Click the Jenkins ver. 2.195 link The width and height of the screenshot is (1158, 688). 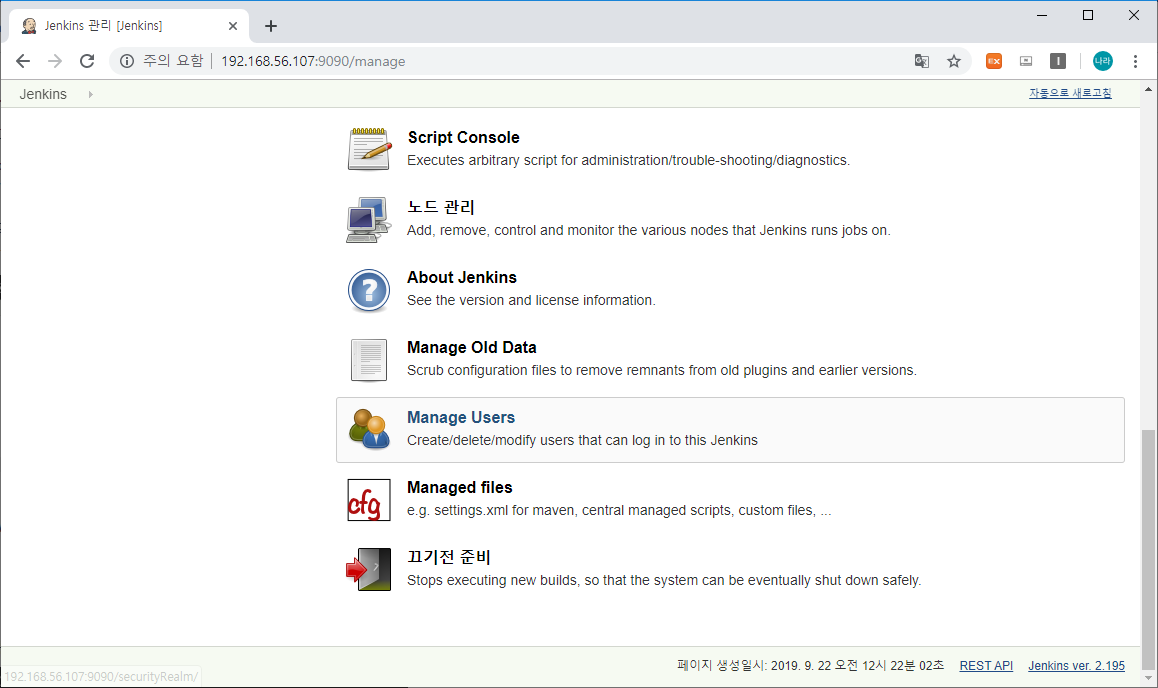pyautogui.click(x=1076, y=666)
